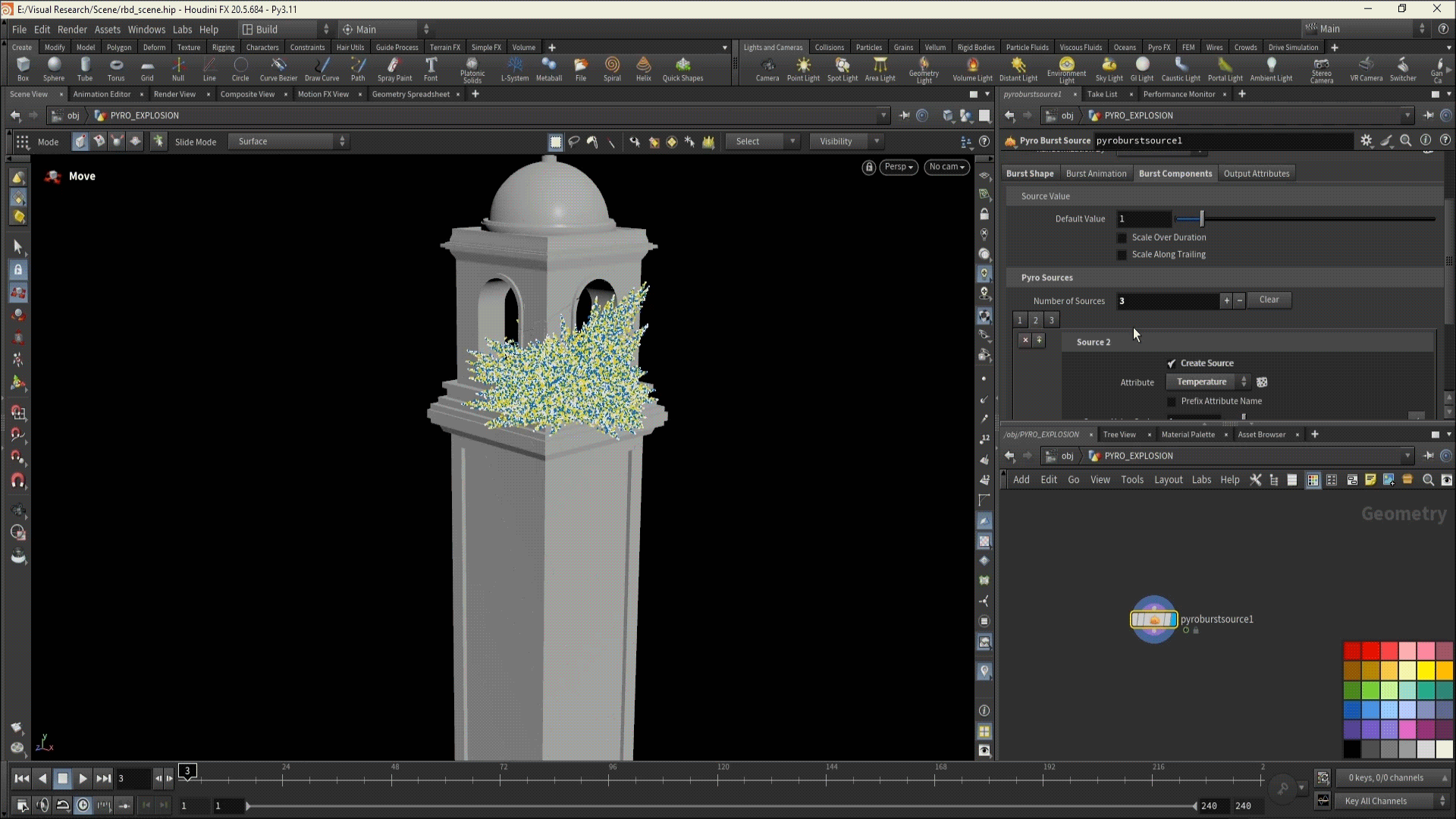Screen dimensions: 1456x819
Task: Switch to the Burst Animation tab
Action: coord(1096,174)
